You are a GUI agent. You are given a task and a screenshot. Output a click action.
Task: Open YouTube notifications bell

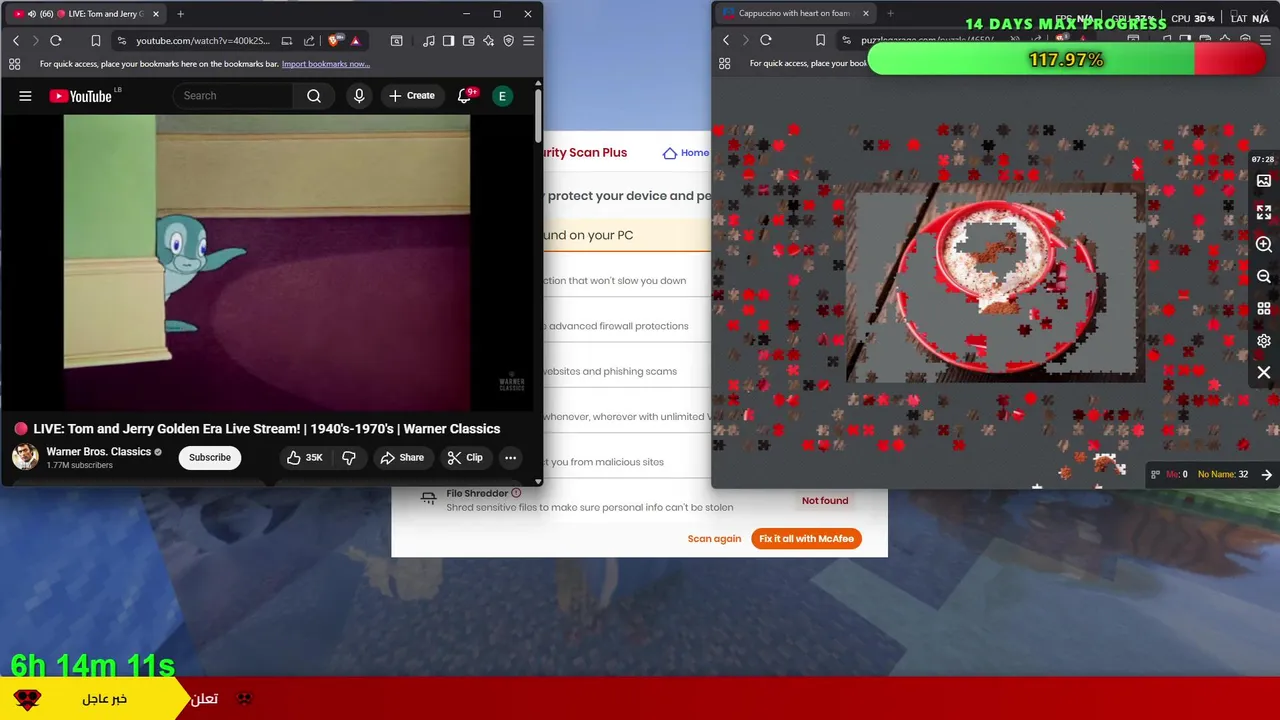click(x=464, y=96)
